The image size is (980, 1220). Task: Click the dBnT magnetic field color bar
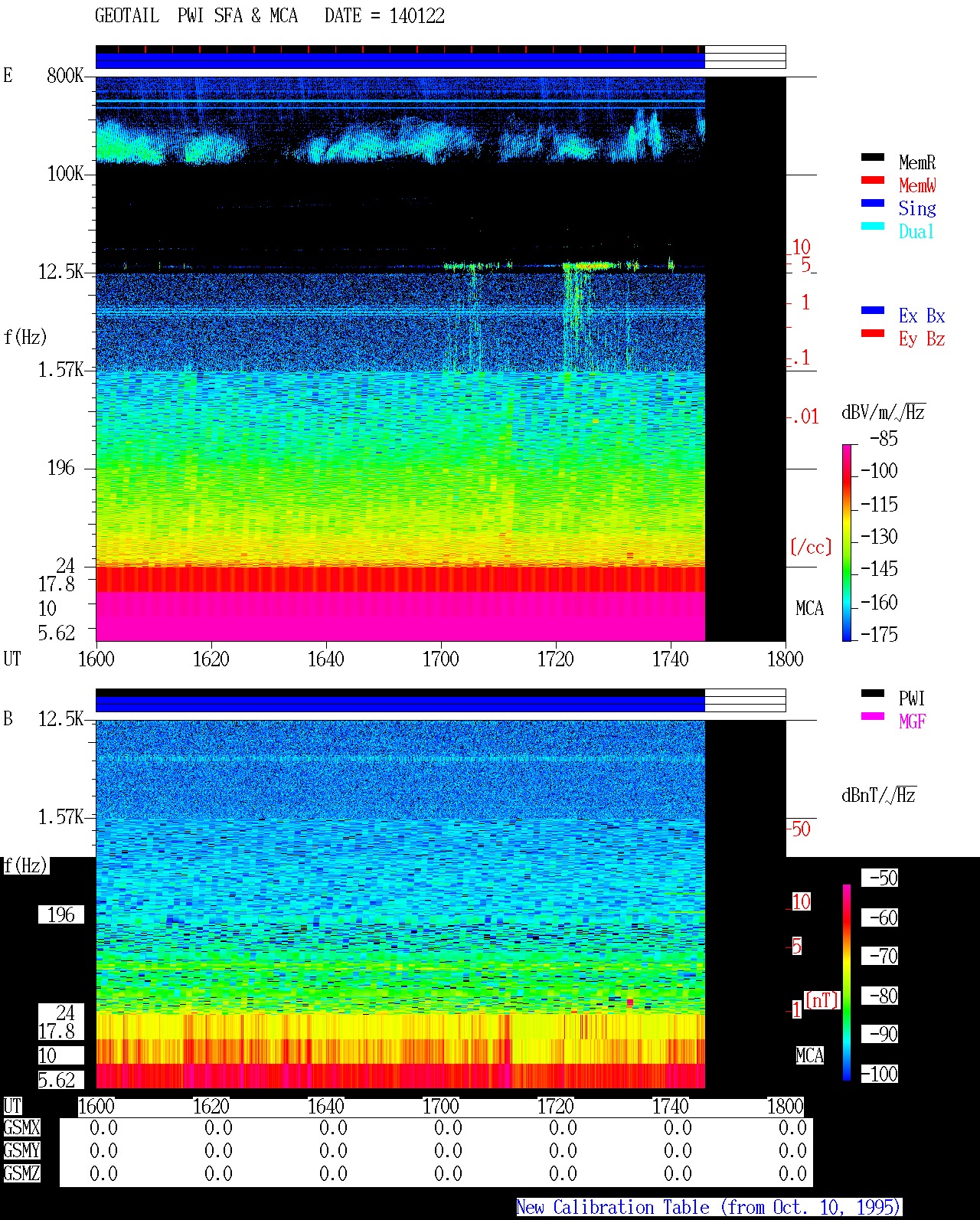coord(847,983)
